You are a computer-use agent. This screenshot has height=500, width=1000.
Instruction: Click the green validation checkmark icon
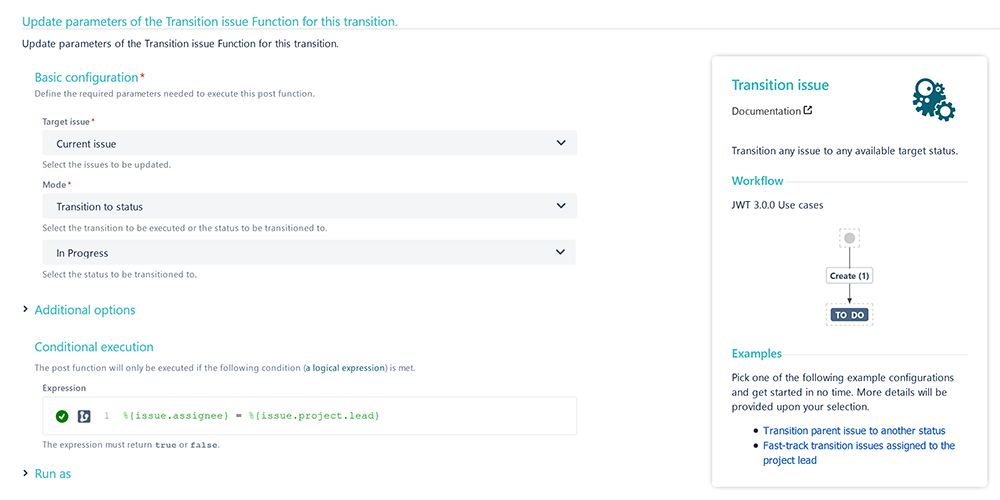pos(62,416)
